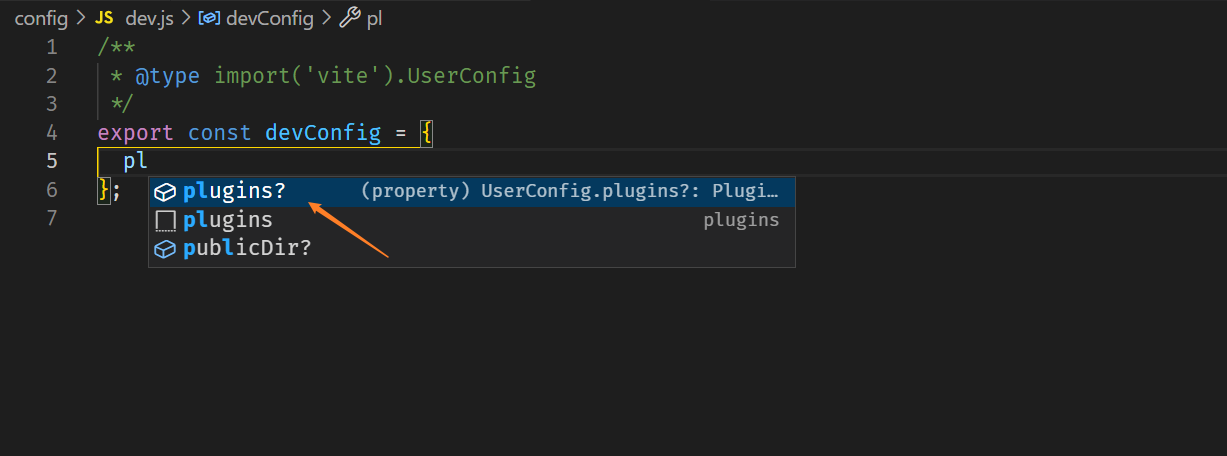The height and width of the screenshot is (456, 1227).
Task: Click the closing brace on line 6
Action: pos(103,189)
